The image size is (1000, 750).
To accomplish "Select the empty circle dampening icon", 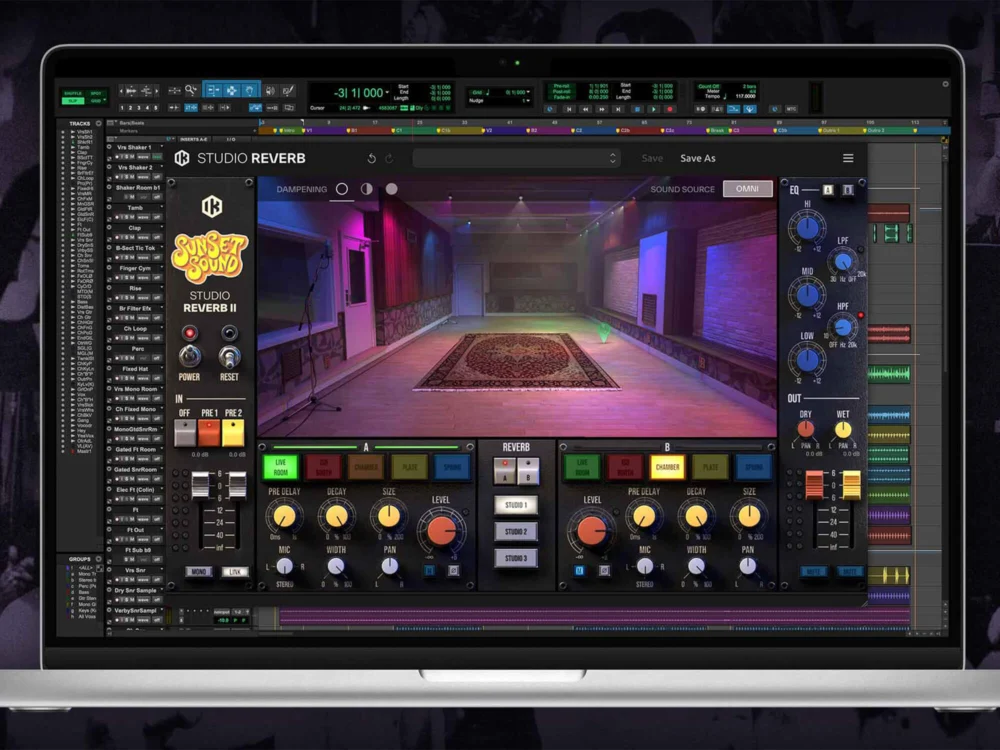I will click(x=342, y=189).
